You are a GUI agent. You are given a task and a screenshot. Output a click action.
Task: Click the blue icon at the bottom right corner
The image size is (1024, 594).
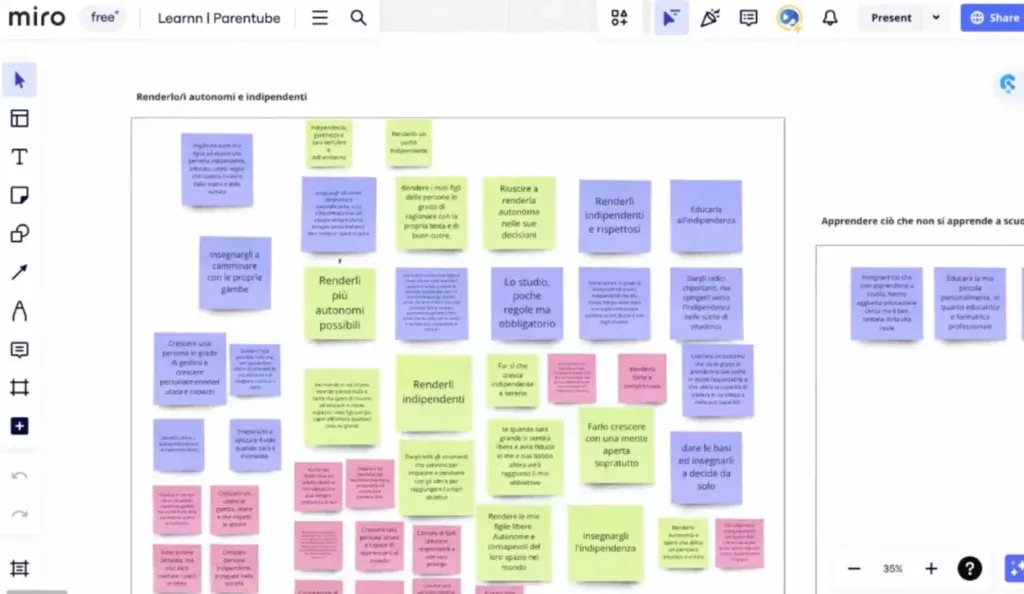coord(1014,569)
